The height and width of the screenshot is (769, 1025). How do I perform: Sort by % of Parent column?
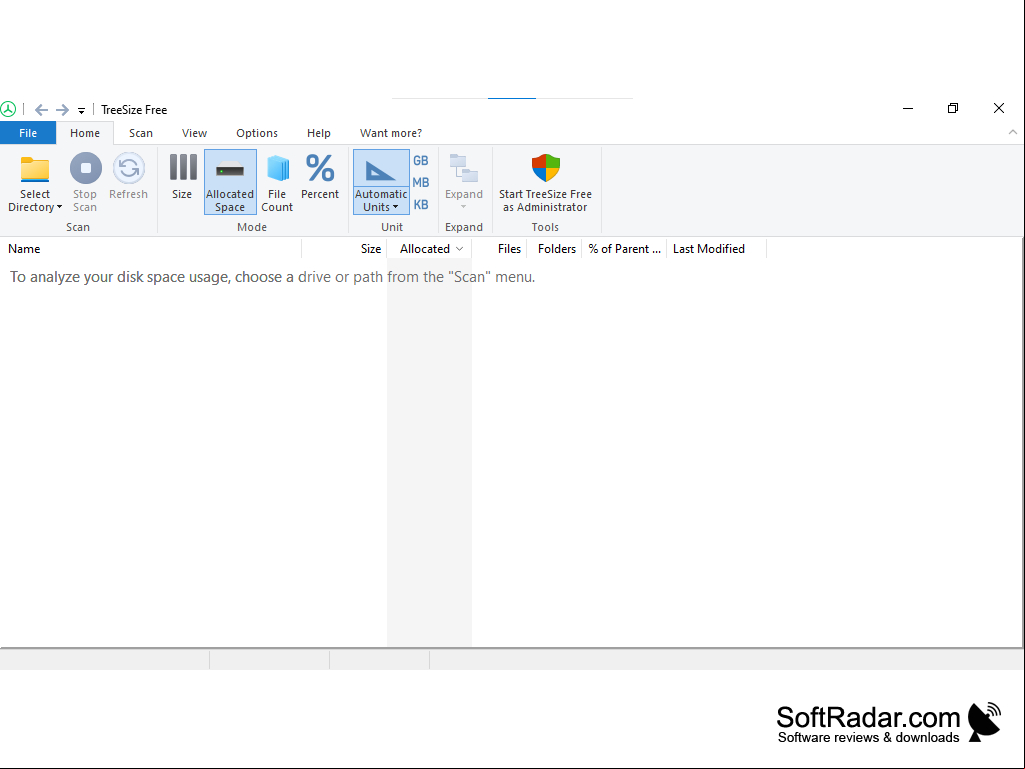point(624,249)
